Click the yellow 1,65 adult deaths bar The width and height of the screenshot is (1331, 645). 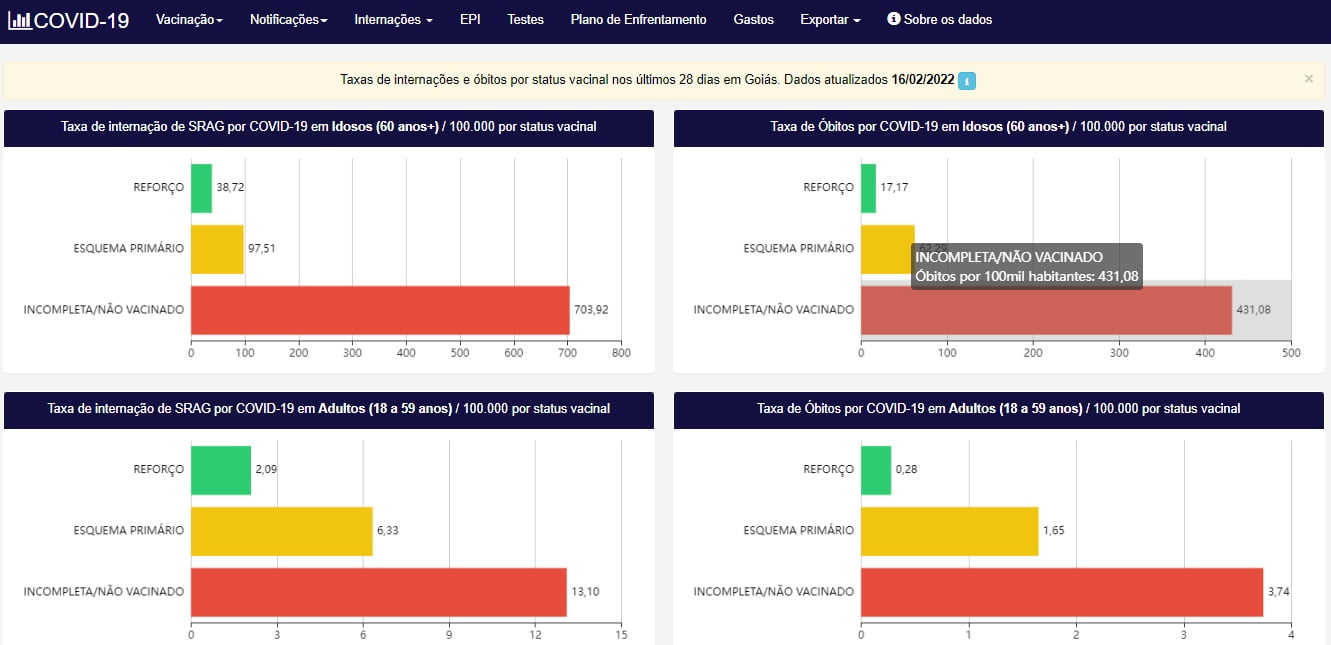(x=949, y=531)
